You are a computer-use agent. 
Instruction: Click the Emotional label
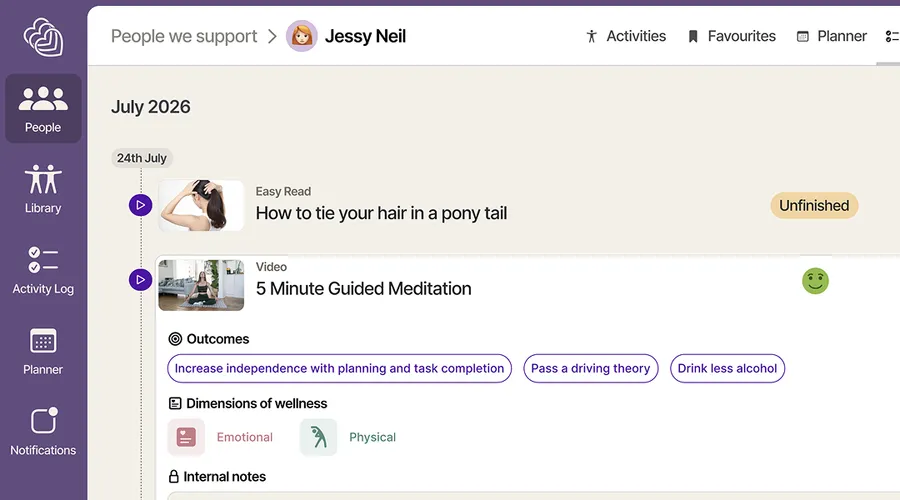(x=245, y=437)
